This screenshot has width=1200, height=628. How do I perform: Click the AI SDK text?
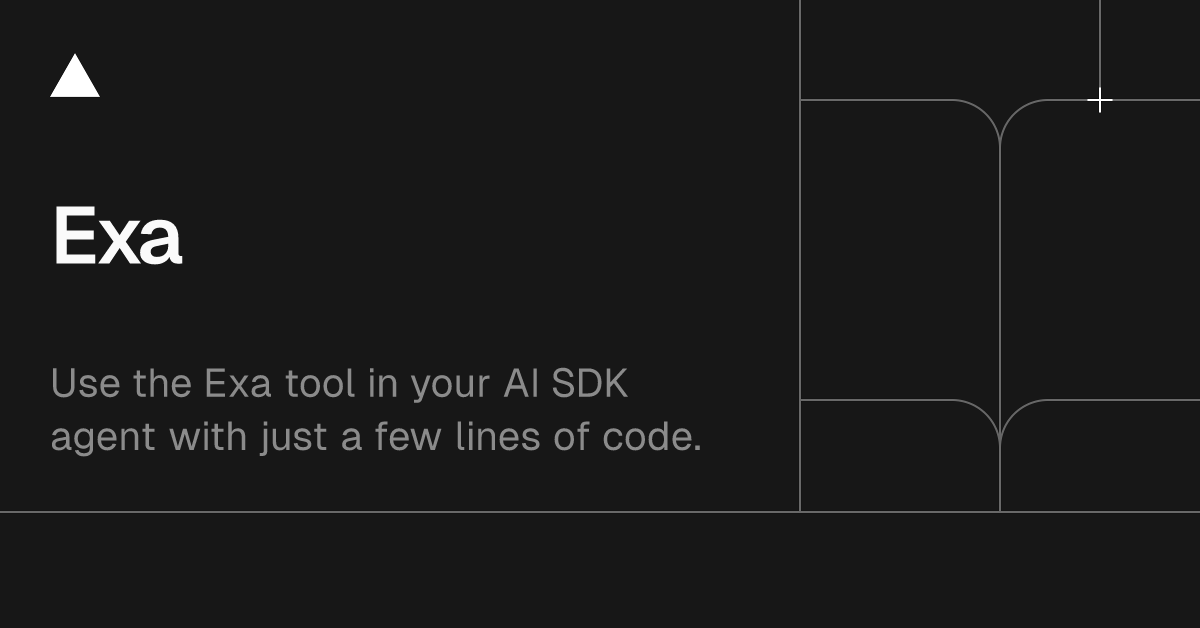pyautogui.click(x=565, y=384)
